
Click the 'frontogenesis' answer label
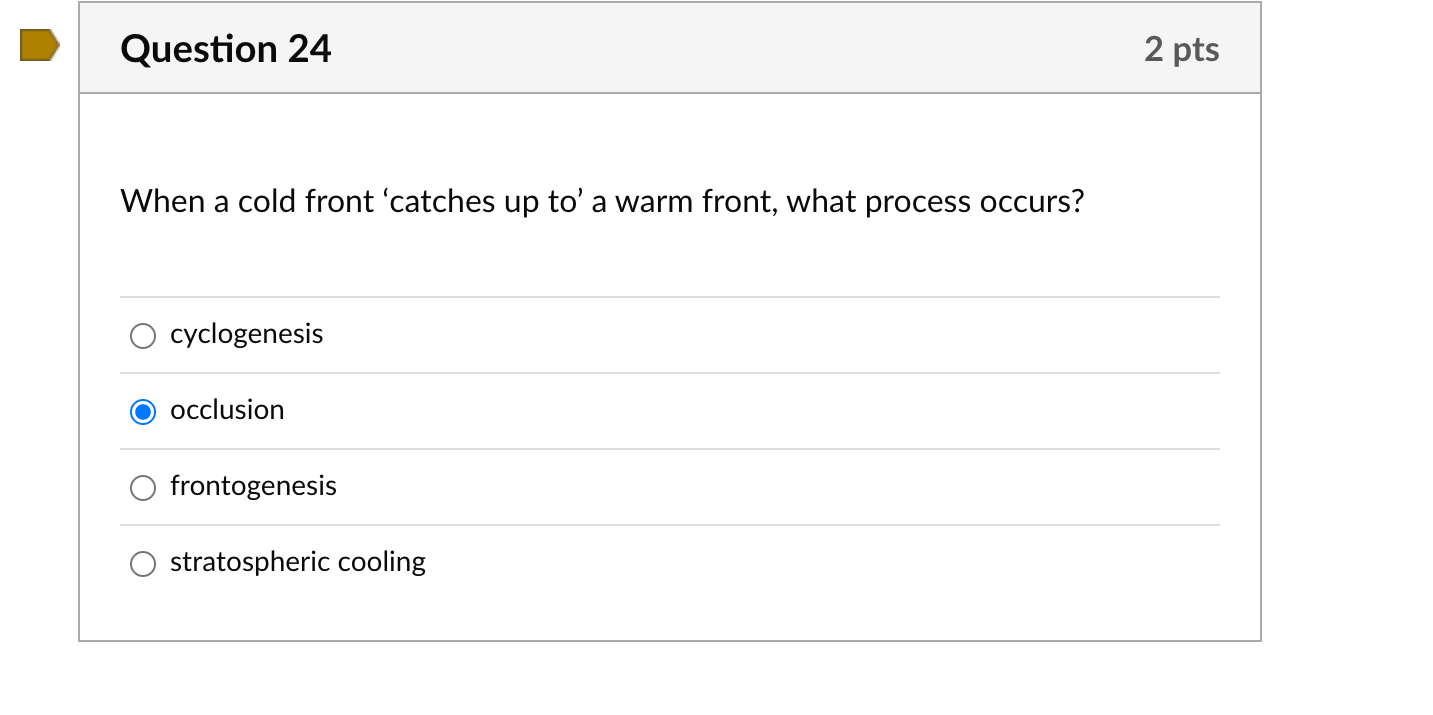(x=253, y=486)
